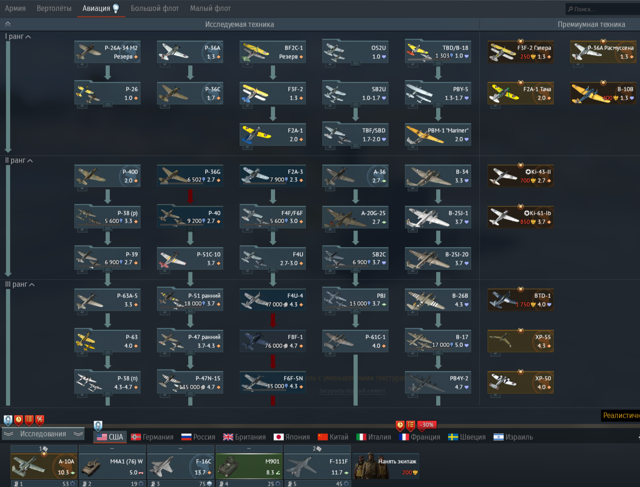Select the F-16C crew slot
640x487 pixels.
(x=181, y=466)
